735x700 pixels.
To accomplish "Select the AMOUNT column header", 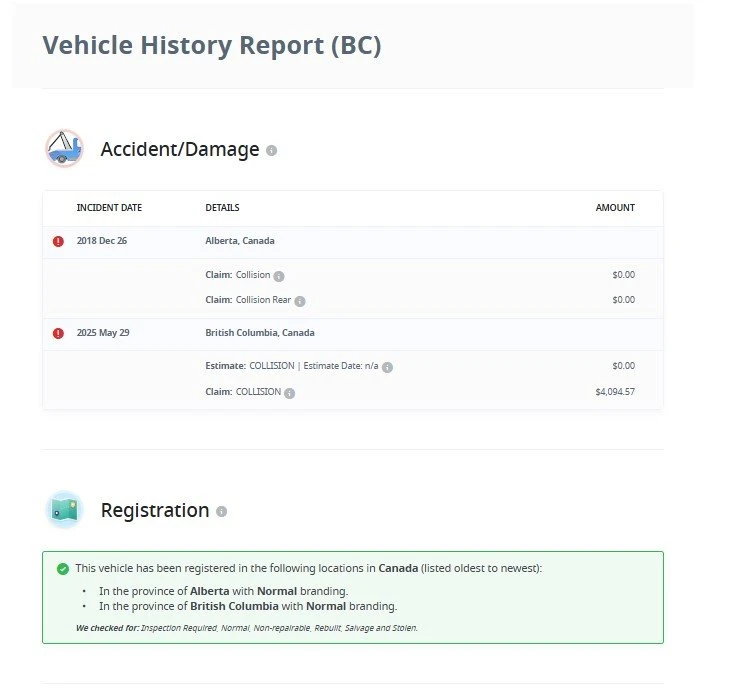I will point(615,208).
